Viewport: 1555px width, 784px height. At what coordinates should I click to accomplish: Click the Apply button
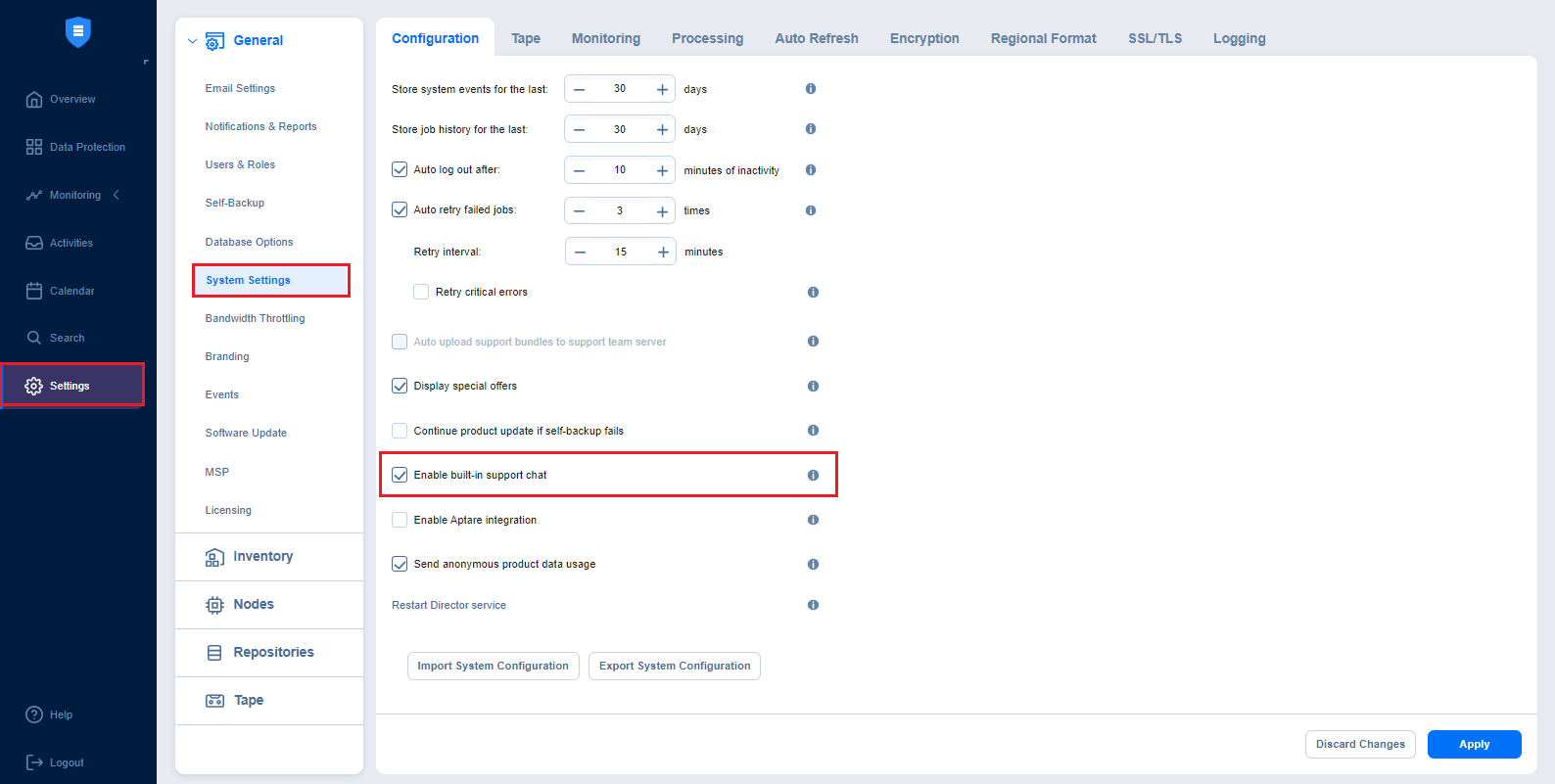[x=1474, y=744]
